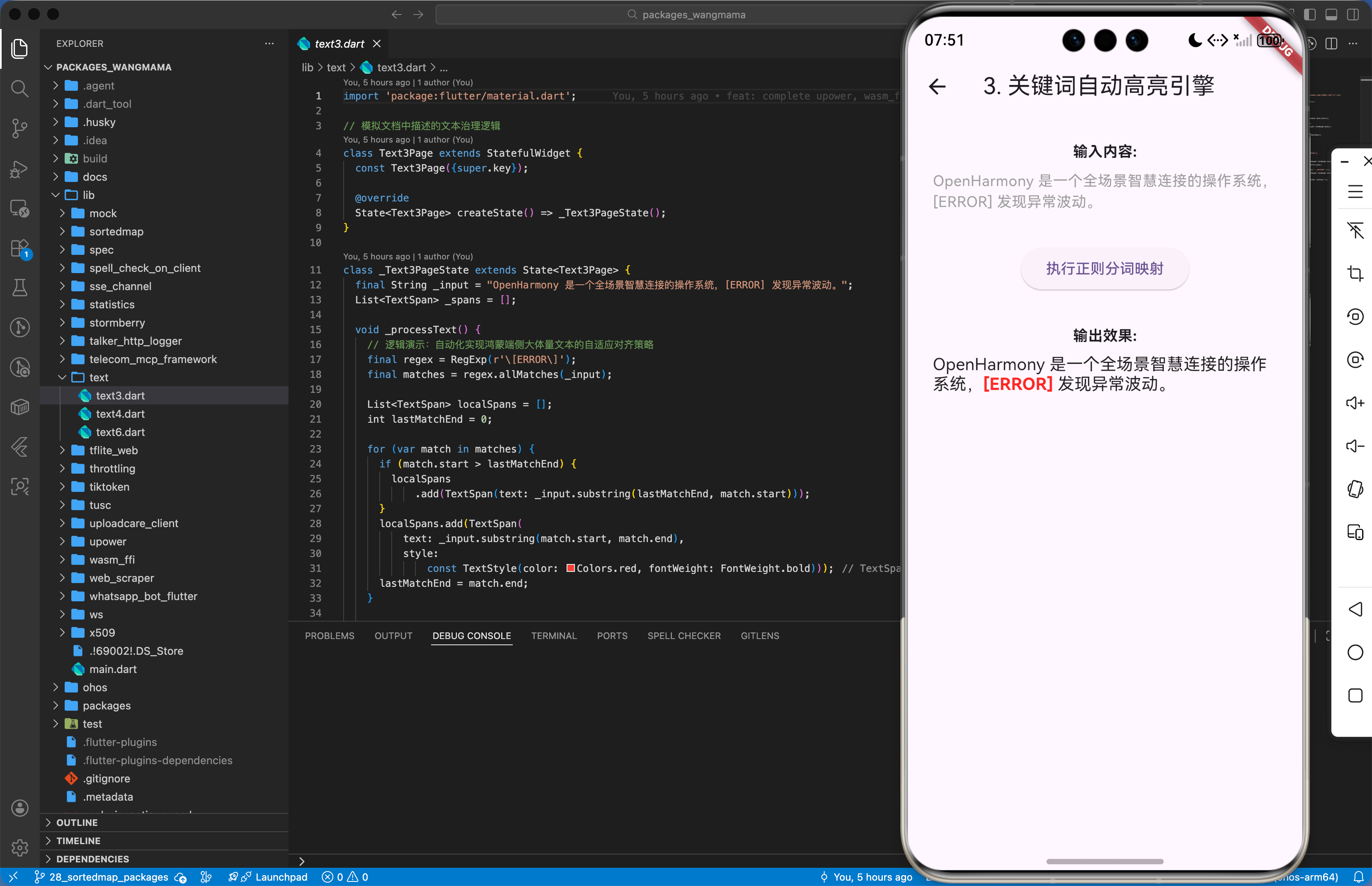
Task: Switch to the TERMINAL panel tab
Action: [553, 636]
